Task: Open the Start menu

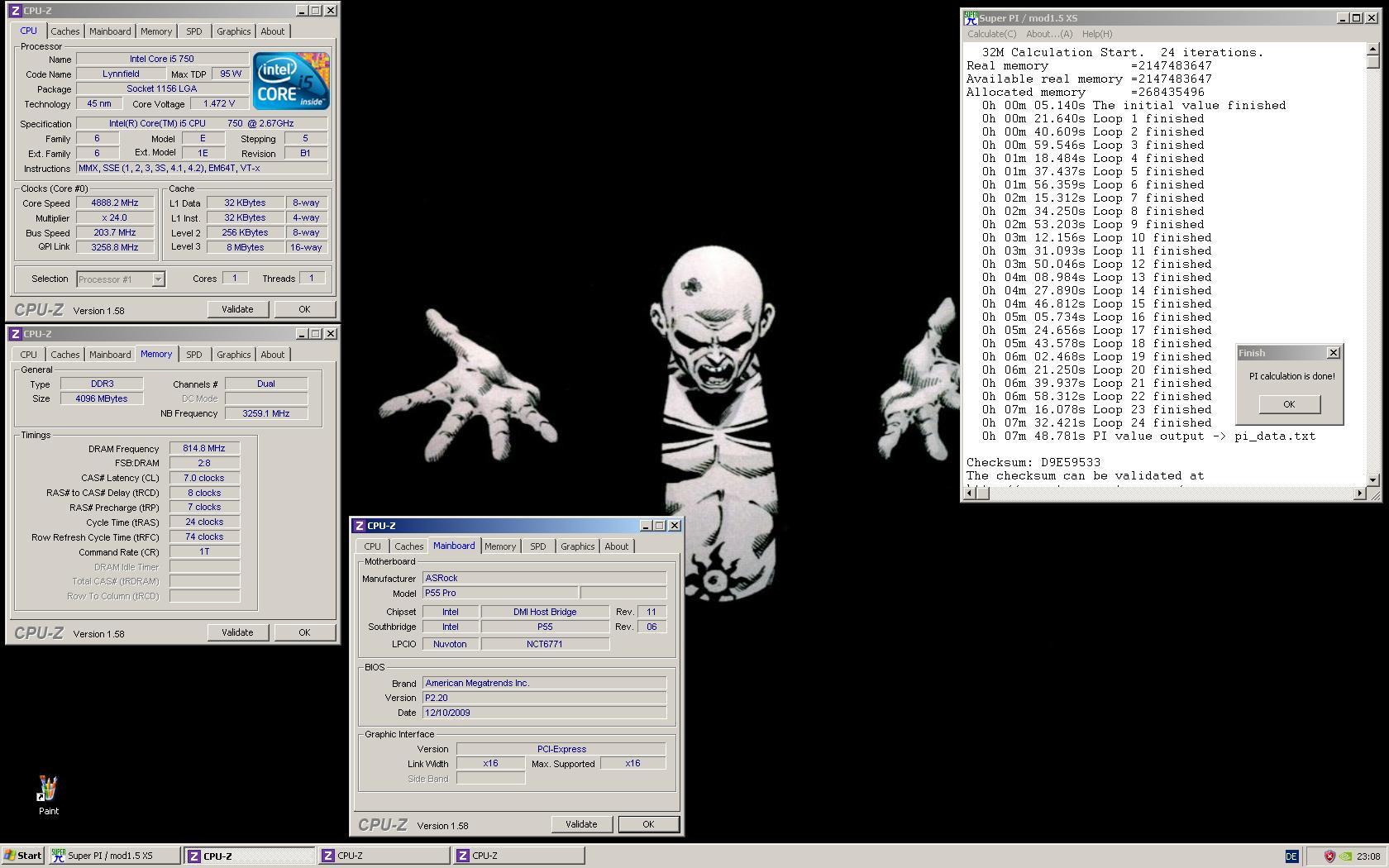Action: coord(22,856)
